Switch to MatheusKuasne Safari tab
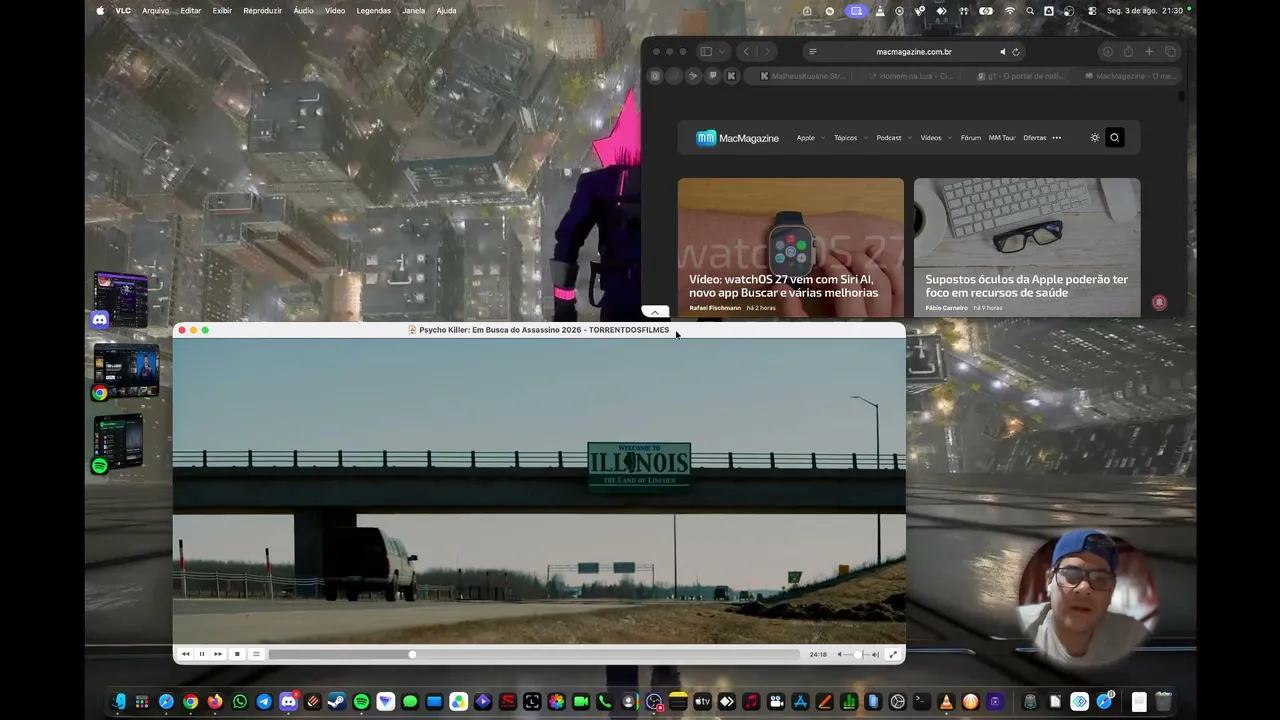This screenshot has height=720, width=1280. coord(802,76)
